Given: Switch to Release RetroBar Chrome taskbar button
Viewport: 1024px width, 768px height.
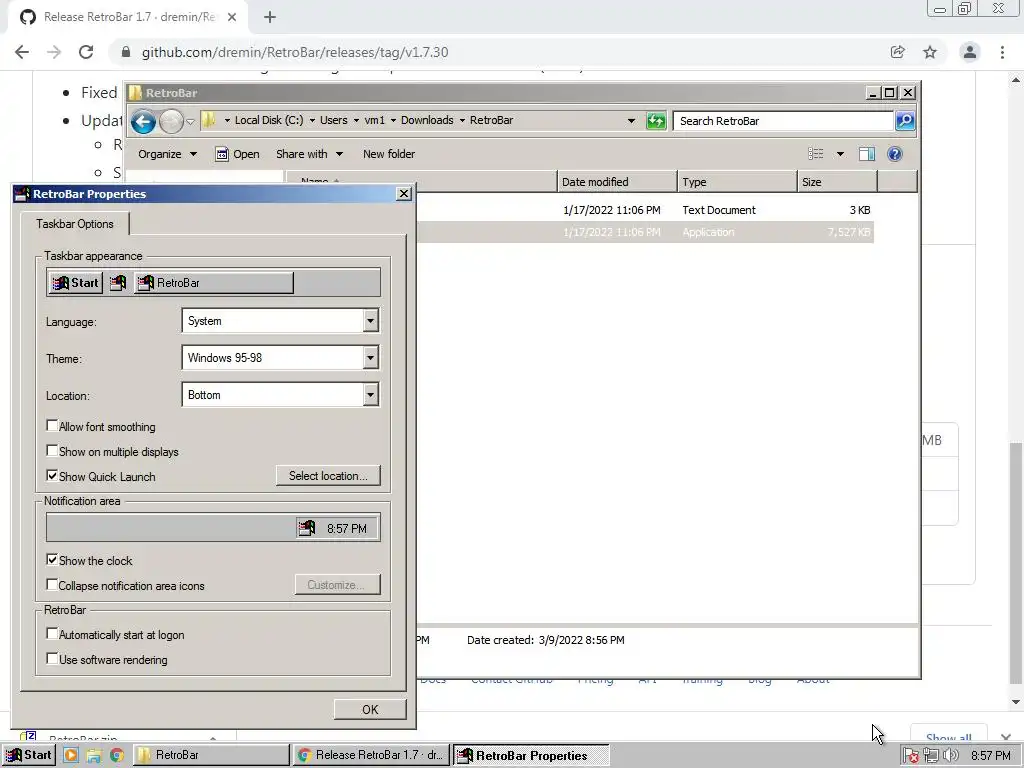Looking at the screenshot, I should tap(371, 756).
